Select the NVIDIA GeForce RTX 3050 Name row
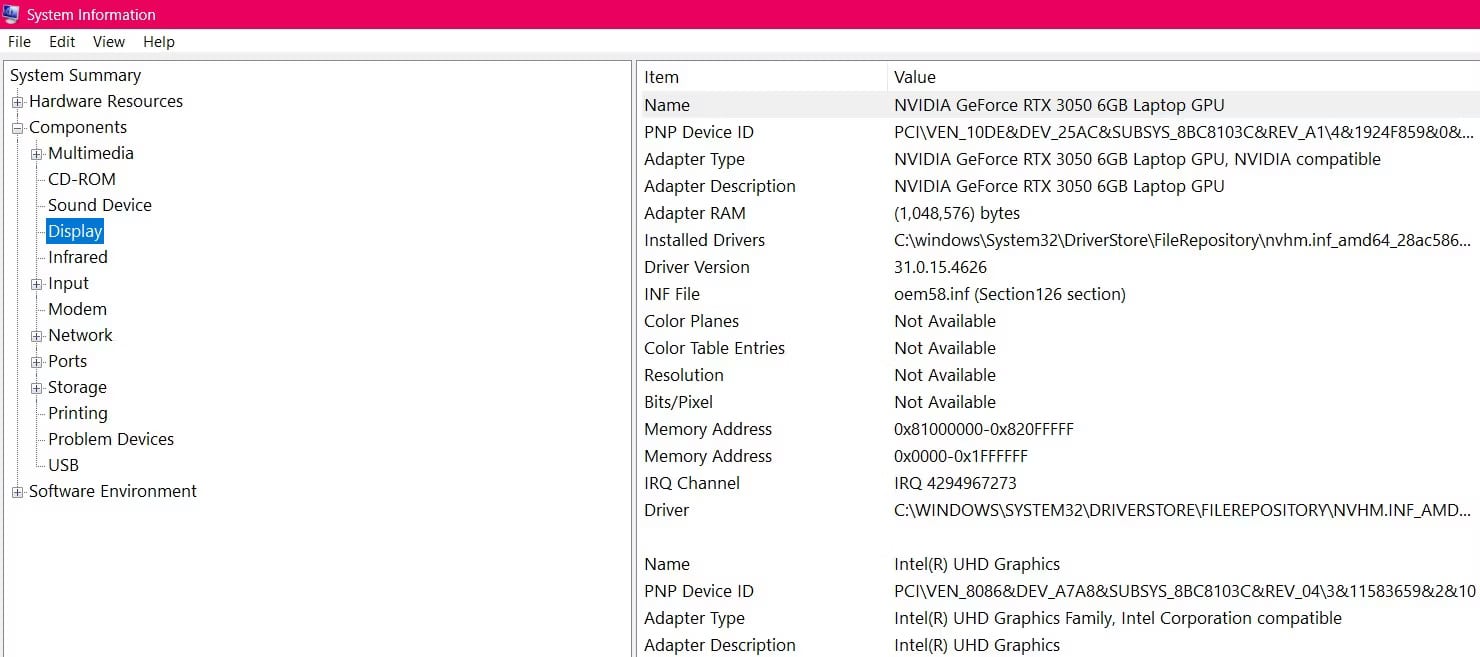This screenshot has height=657, width=1480. pyautogui.click(x=1060, y=105)
